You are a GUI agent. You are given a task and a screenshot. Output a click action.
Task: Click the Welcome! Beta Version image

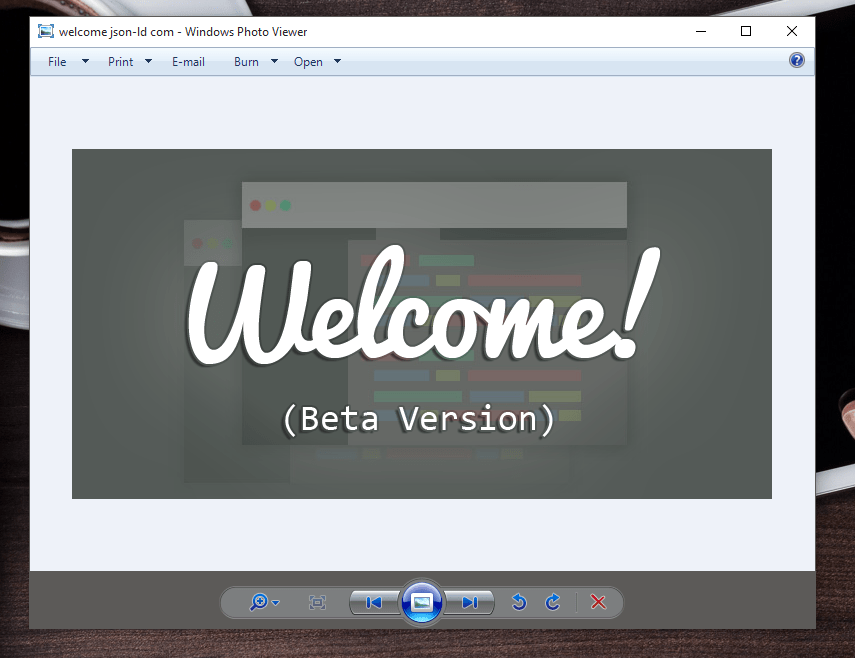(421, 323)
